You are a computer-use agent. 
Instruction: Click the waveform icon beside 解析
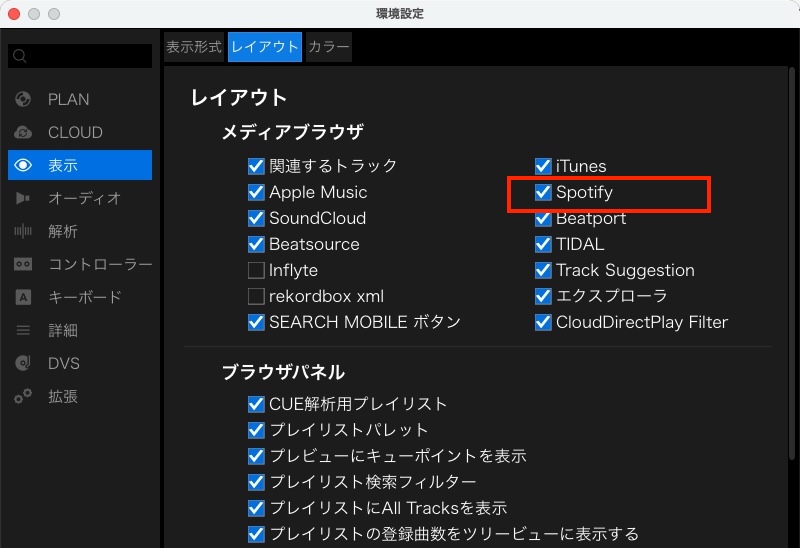tap(23, 231)
